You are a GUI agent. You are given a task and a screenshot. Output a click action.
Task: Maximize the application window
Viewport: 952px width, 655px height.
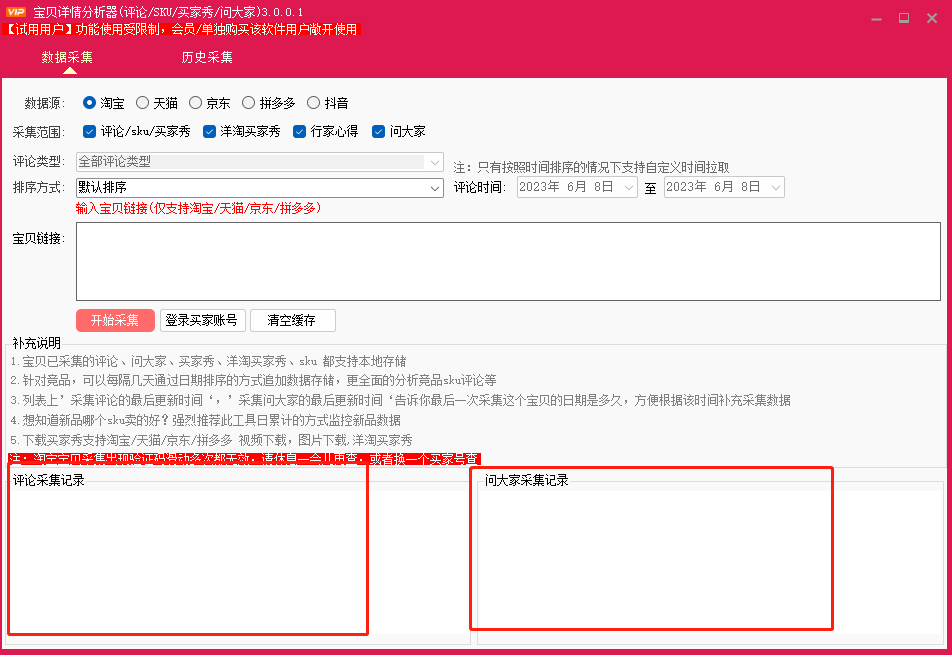pyautogui.click(x=904, y=18)
